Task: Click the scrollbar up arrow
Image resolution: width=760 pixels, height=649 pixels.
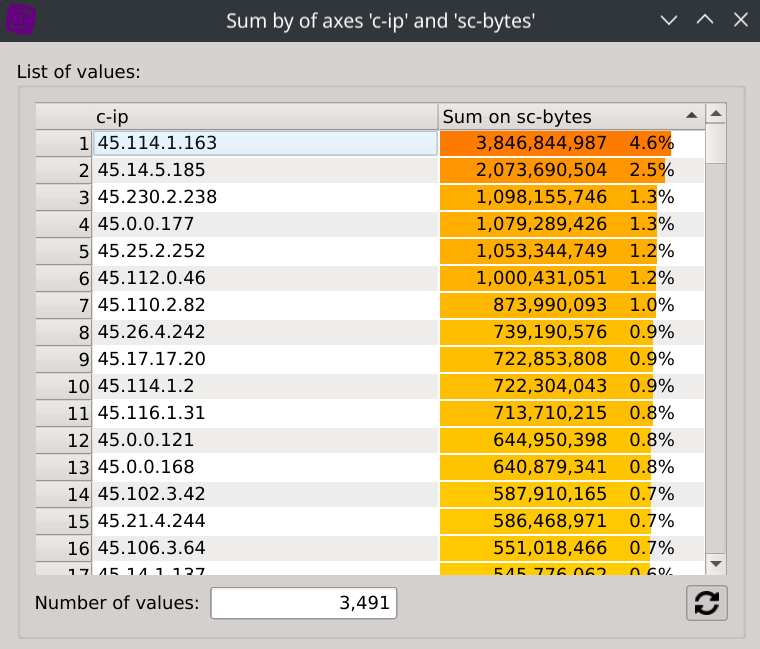Action: point(715,116)
